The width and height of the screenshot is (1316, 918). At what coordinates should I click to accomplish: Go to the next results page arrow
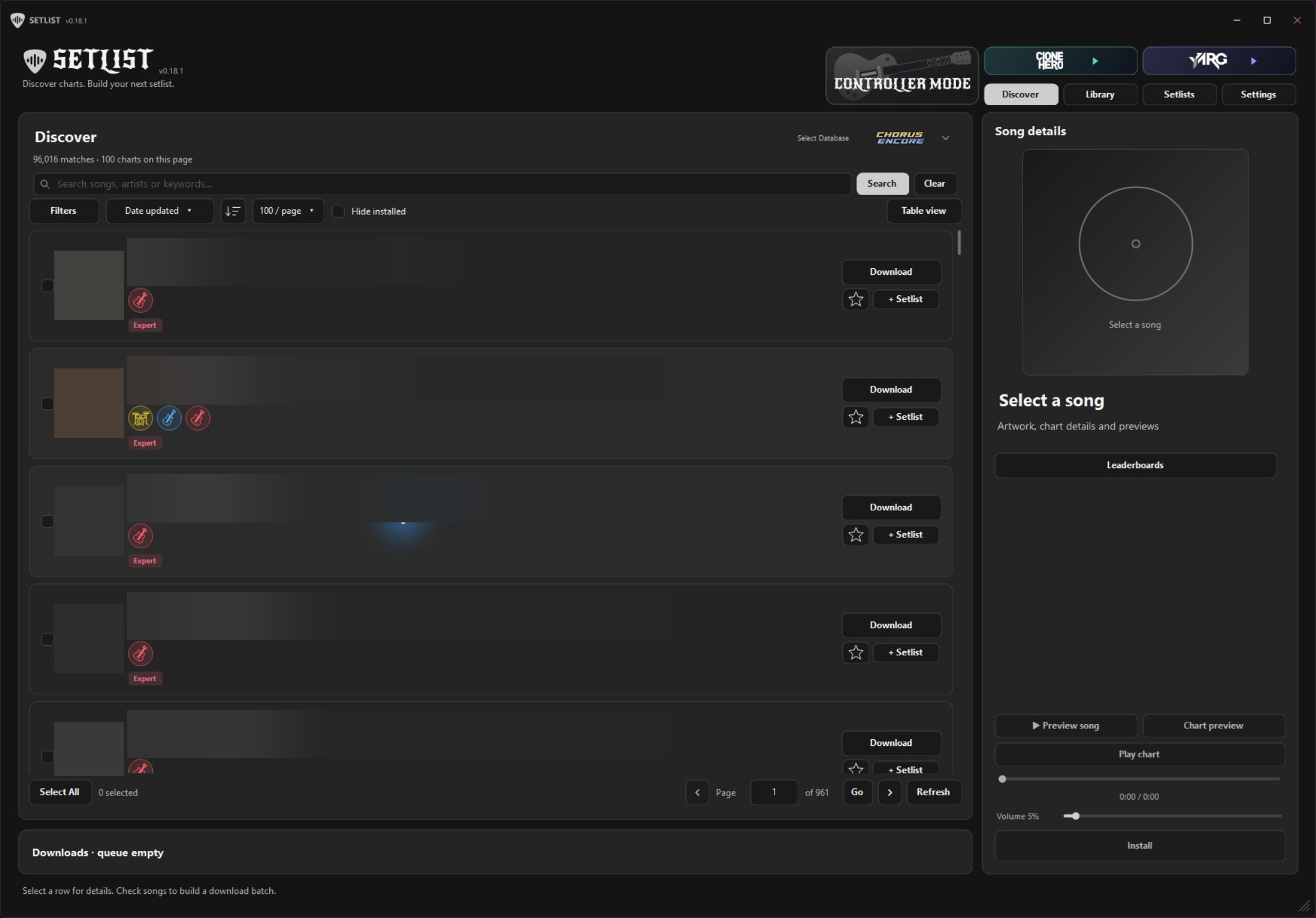(x=889, y=792)
